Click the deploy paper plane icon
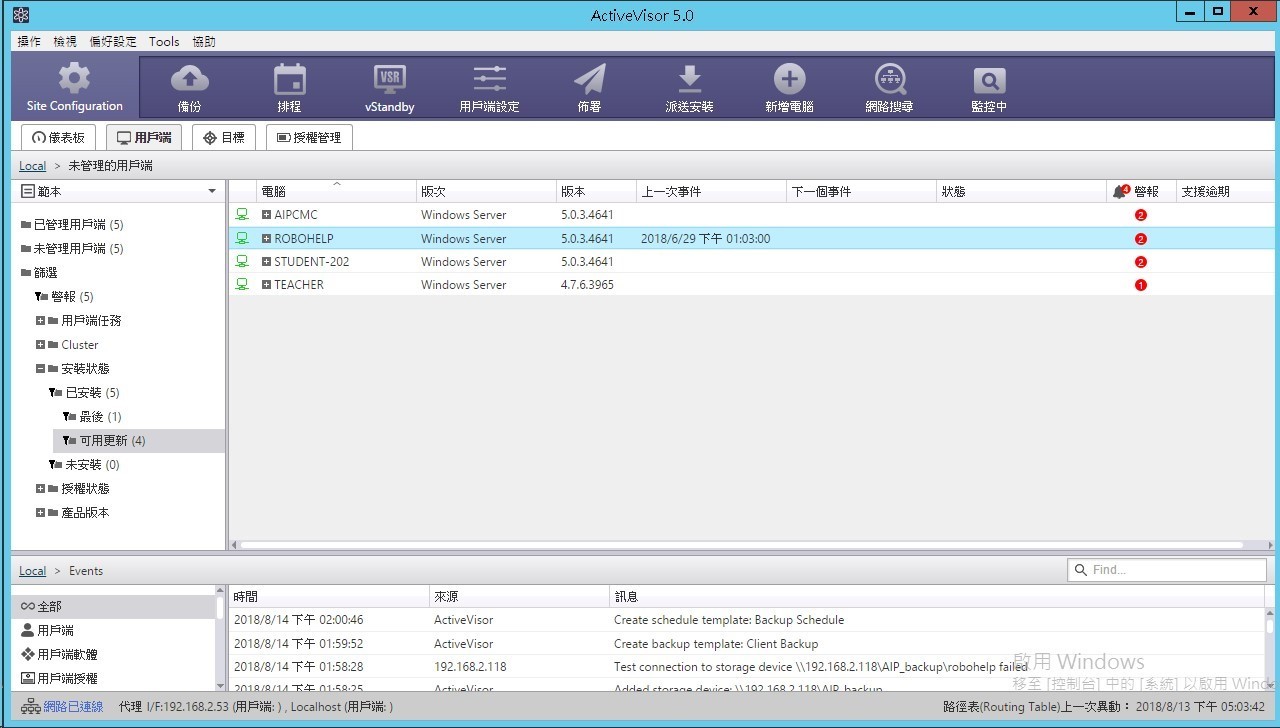This screenshot has width=1280, height=728. [x=589, y=79]
